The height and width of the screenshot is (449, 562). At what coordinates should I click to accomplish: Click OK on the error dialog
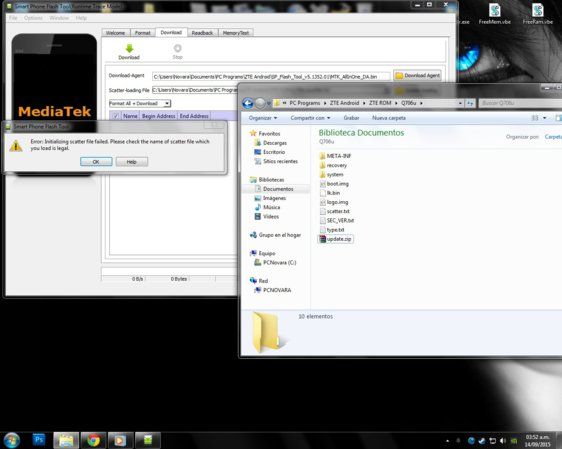click(96, 162)
